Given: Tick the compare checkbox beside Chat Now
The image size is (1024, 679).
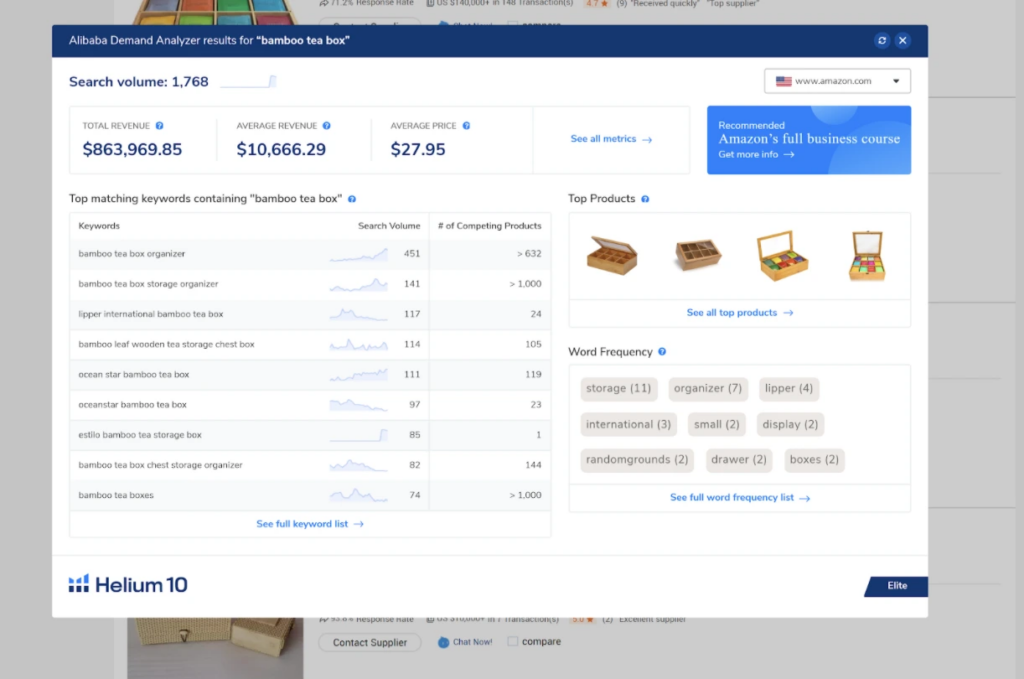Looking at the screenshot, I should click(x=513, y=643).
